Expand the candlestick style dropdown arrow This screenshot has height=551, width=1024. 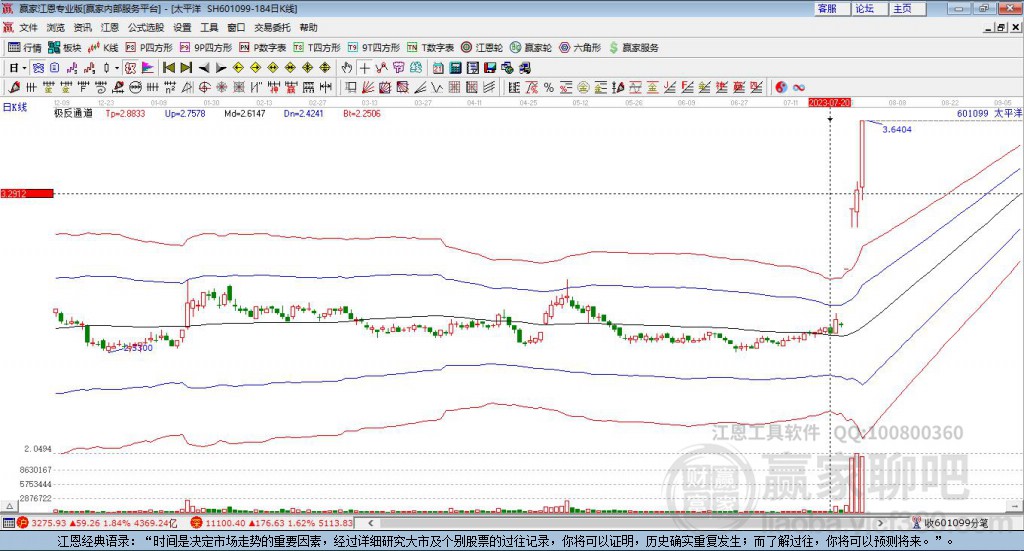click(x=117, y=68)
